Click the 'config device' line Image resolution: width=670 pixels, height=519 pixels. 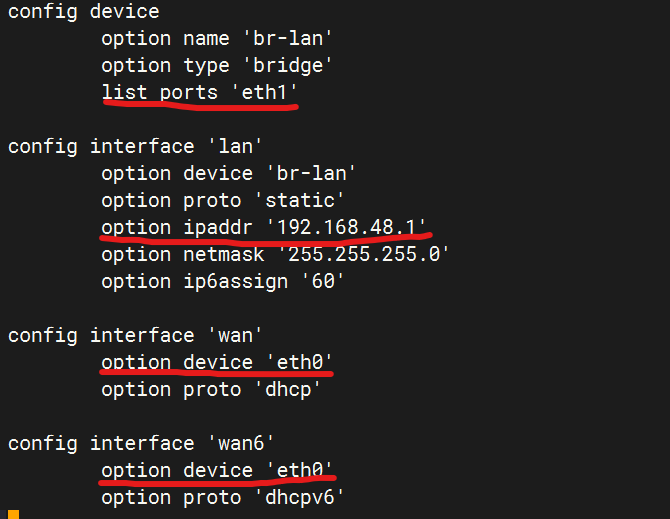(83, 12)
